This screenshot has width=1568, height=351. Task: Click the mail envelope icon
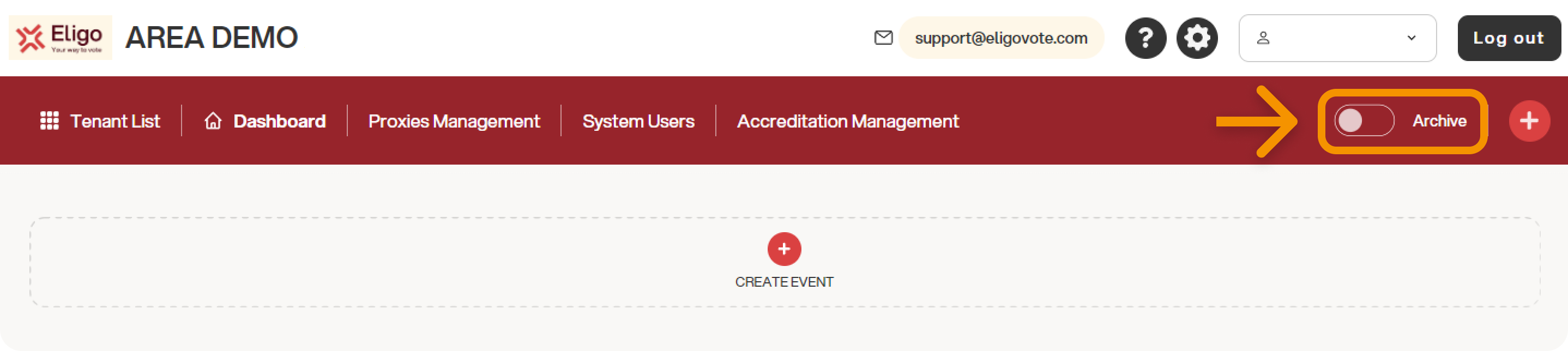tap(883, 38)
